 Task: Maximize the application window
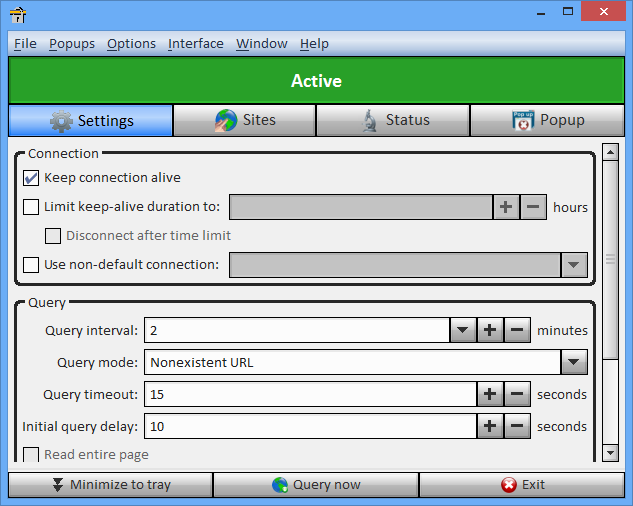click(568, 12)
